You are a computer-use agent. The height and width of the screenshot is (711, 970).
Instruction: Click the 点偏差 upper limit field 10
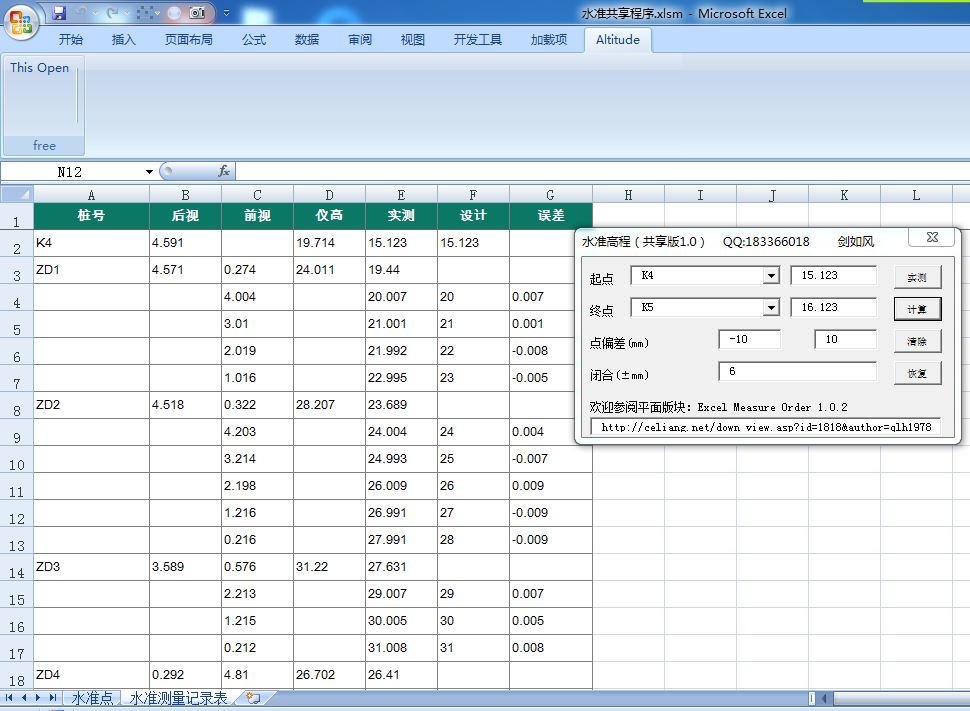tap(845, 339)
